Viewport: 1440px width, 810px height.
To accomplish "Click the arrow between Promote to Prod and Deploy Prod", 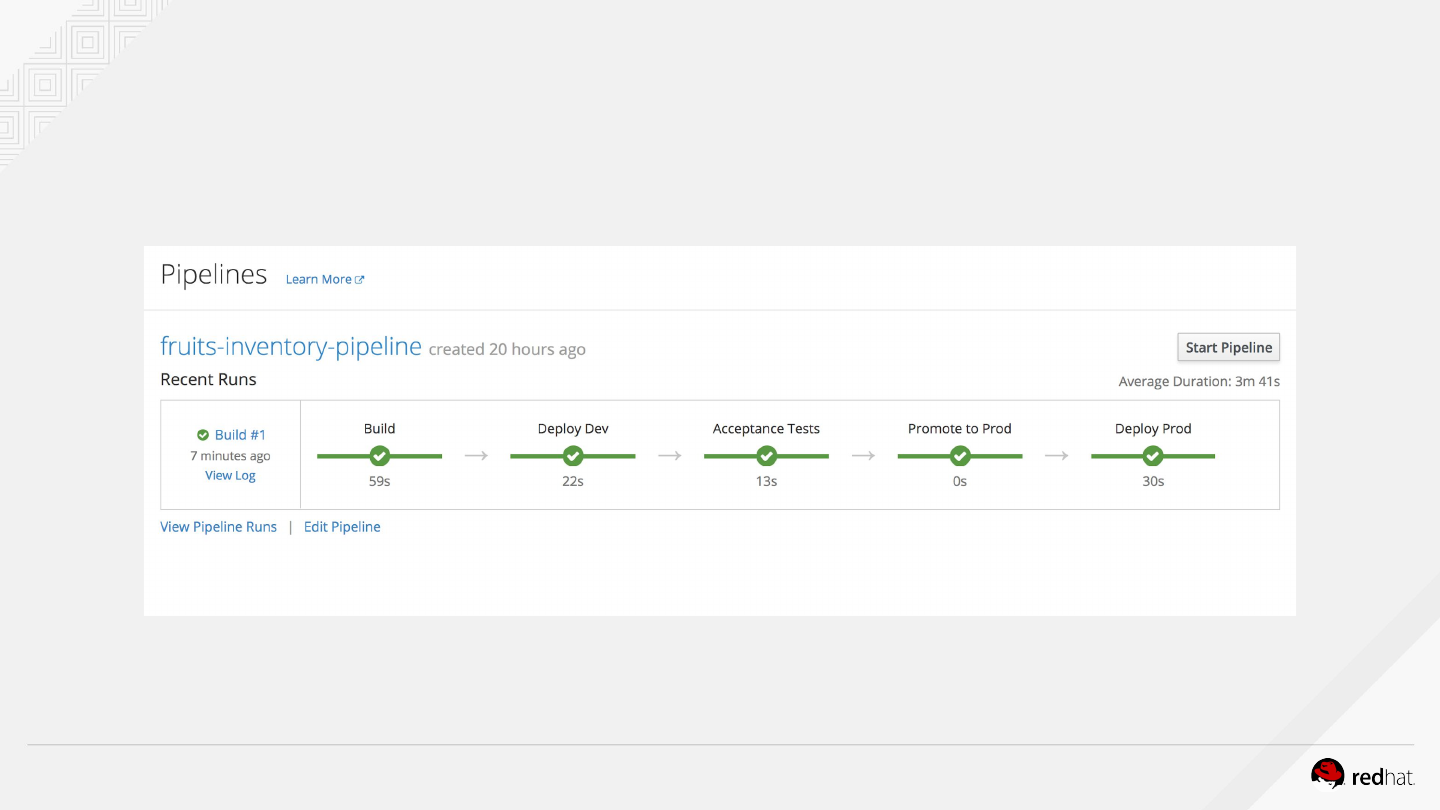I will pos(1057,456).
